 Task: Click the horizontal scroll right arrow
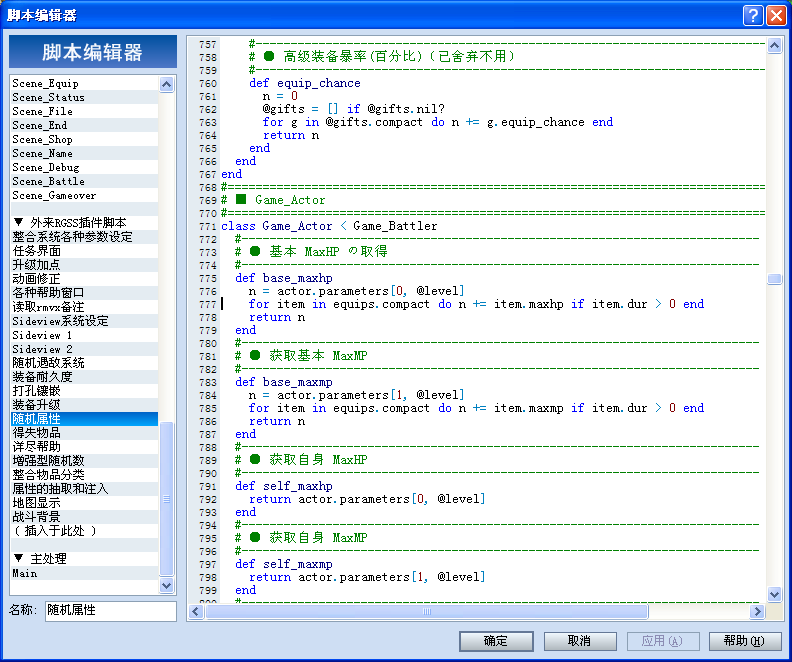[757, 612]
